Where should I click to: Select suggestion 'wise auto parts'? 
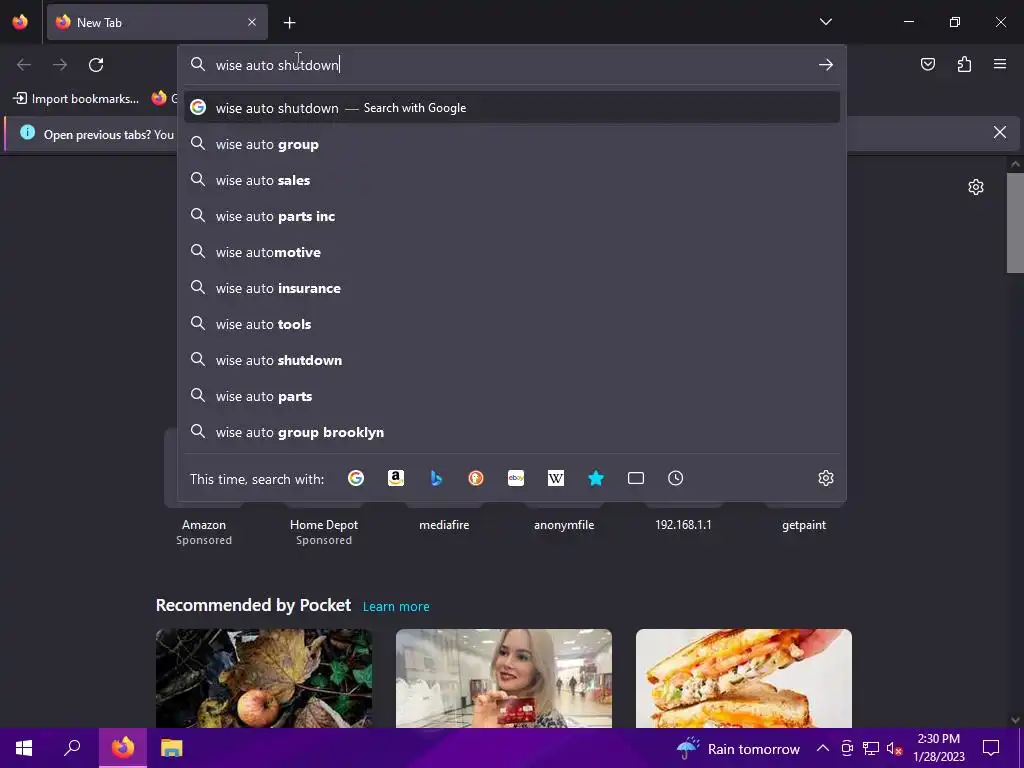point(512,396)
